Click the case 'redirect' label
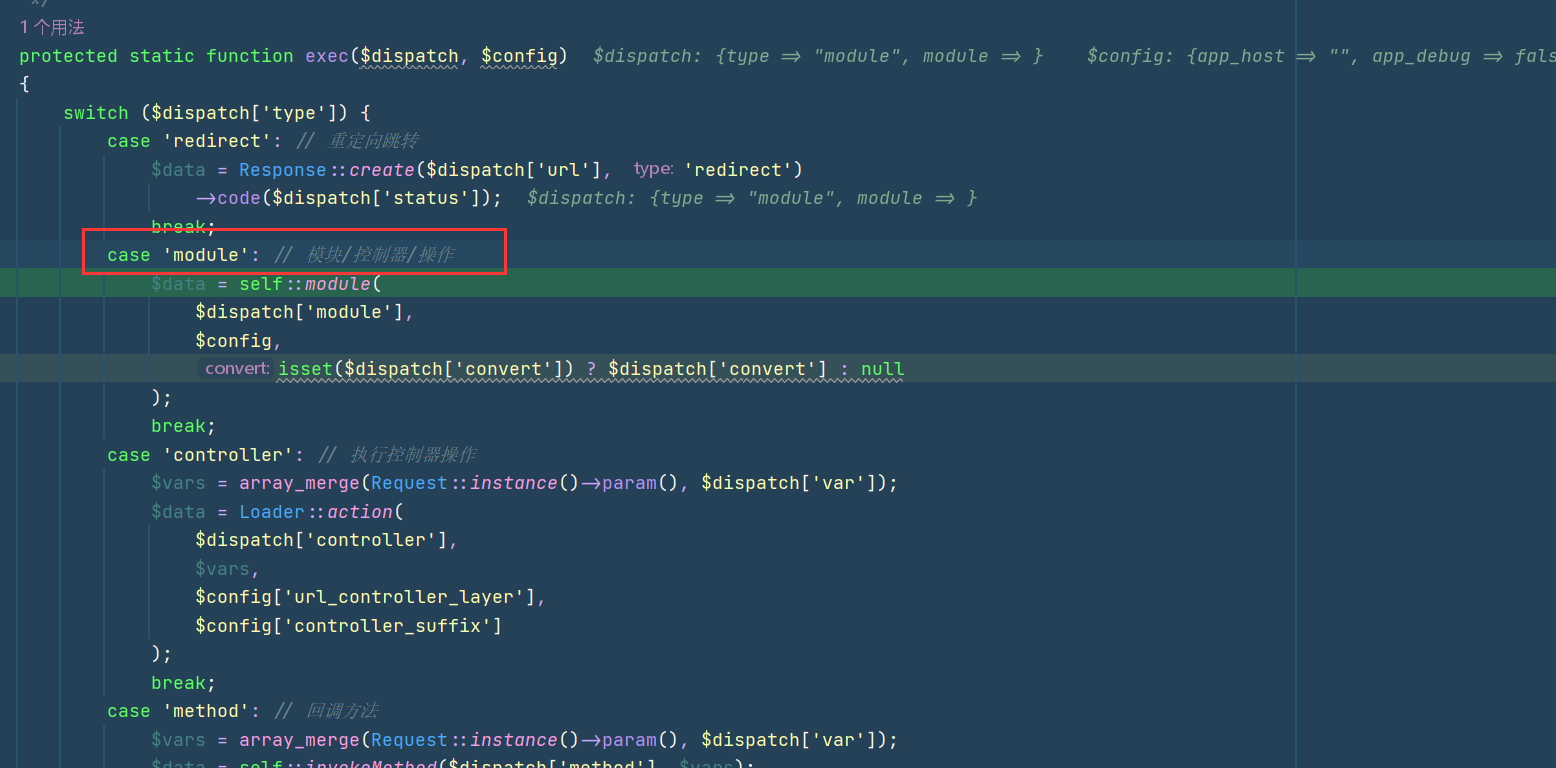Viewport: 1556px width, 768px height. (195, 141)
